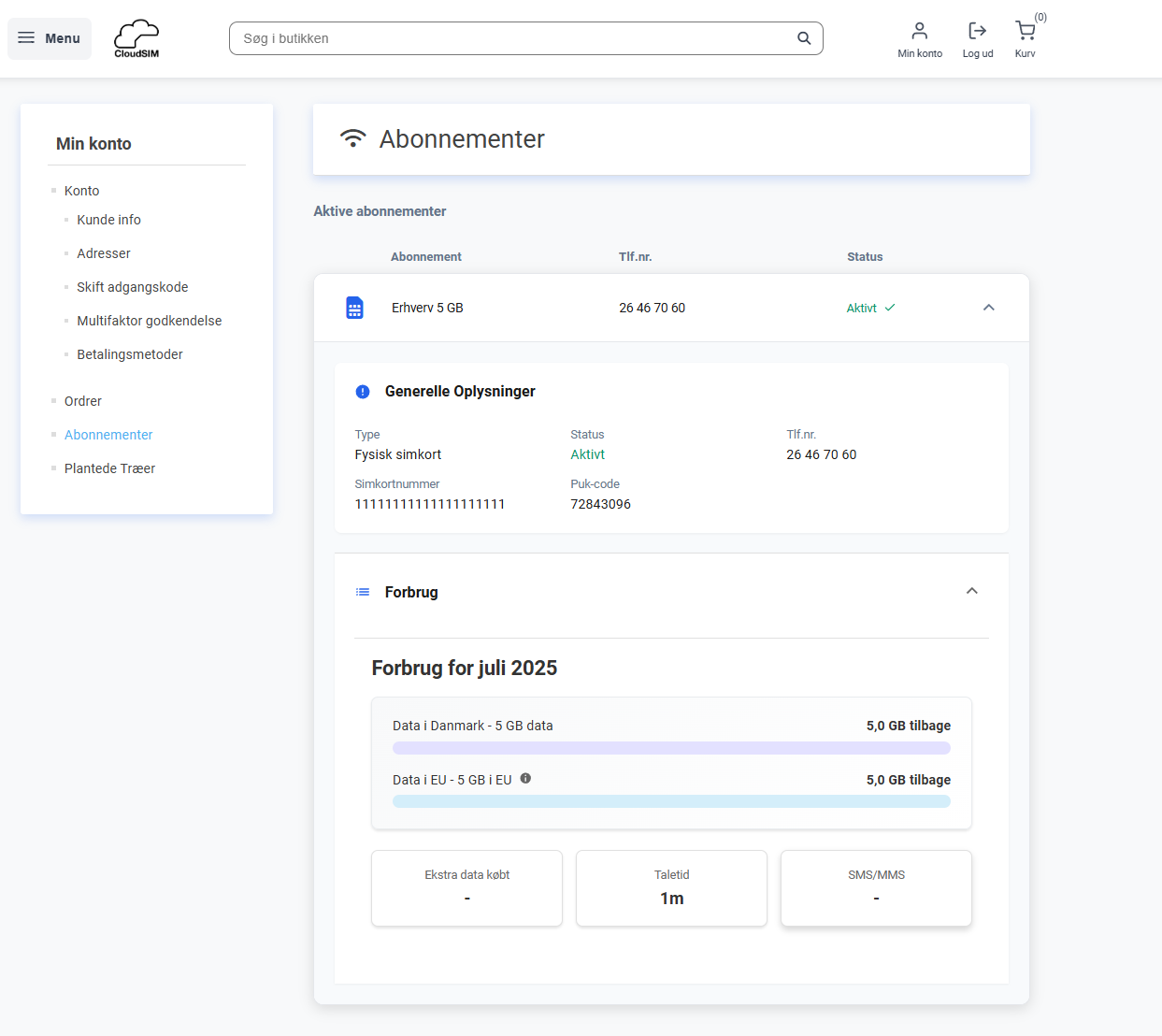Click the Taletid card

pos(671,888)
